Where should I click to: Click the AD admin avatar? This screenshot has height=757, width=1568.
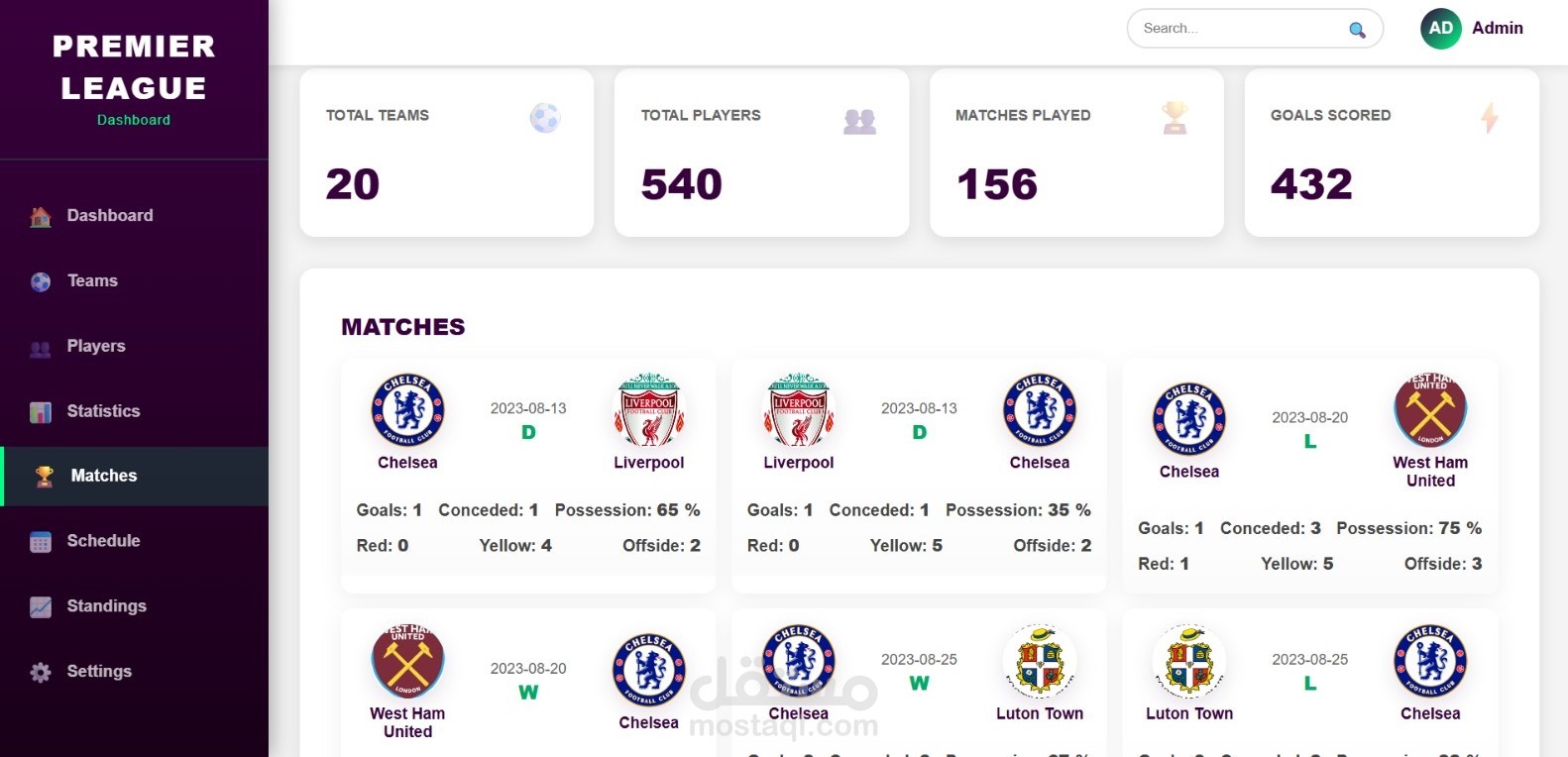click(x=1440, y=29)
